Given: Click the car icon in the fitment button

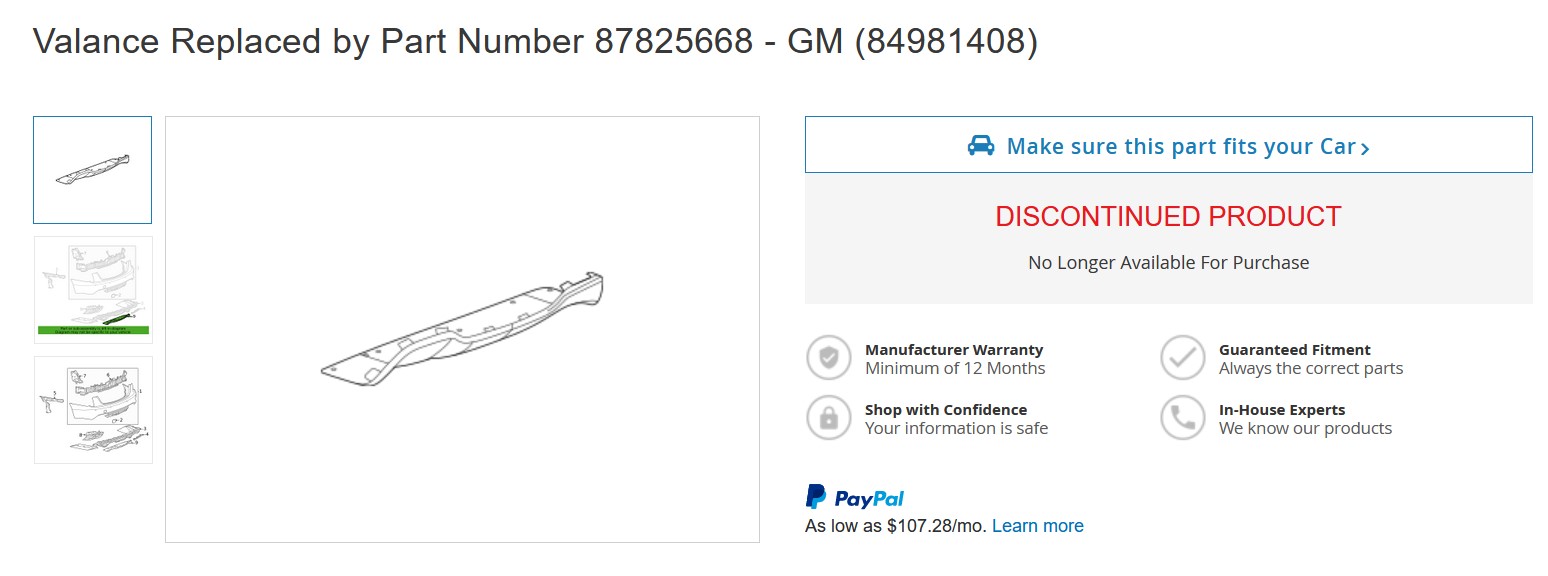Looking at the screenshot, I should [x=981, y=146].
